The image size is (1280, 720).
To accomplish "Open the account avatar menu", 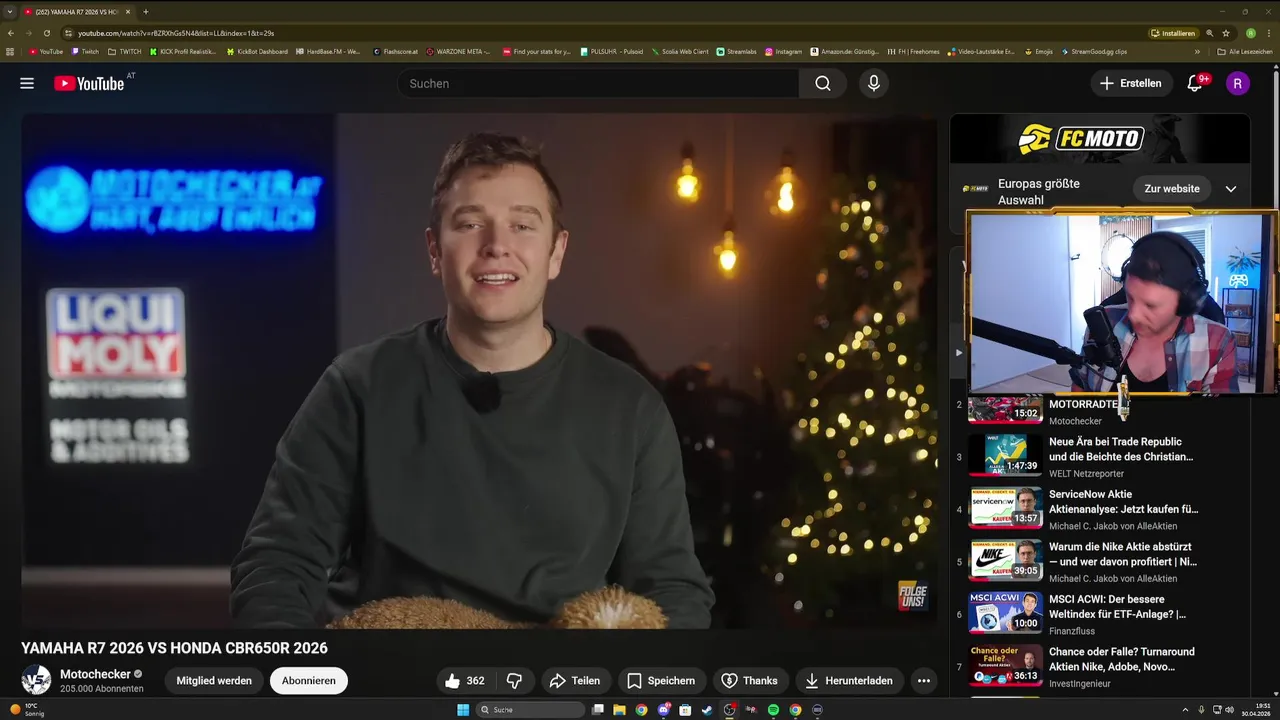I will (1238, 83).
